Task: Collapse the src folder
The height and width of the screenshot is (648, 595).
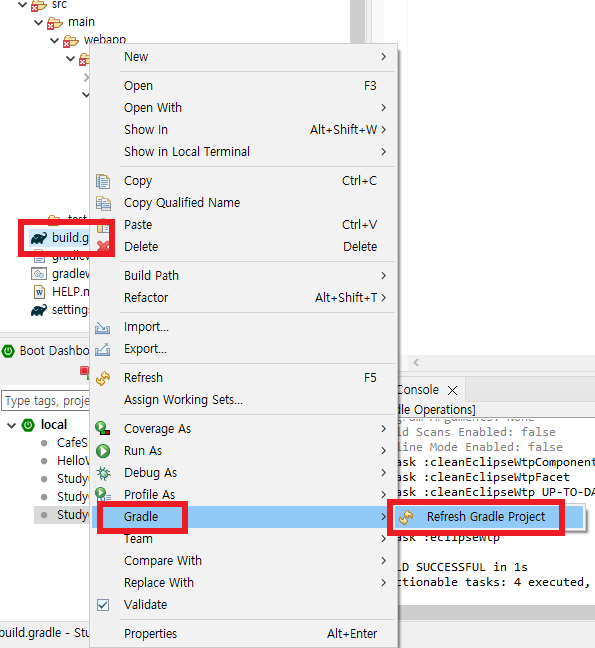Action: (x=22, y=5)
